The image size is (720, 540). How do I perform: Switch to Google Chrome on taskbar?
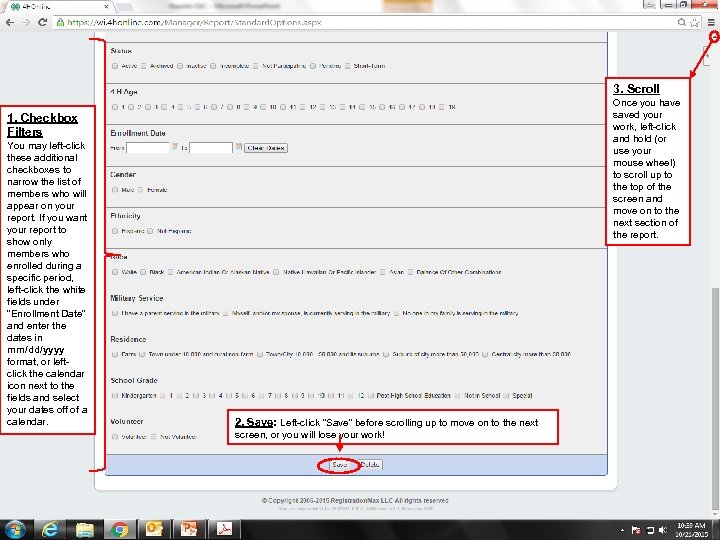pos(120,529)
